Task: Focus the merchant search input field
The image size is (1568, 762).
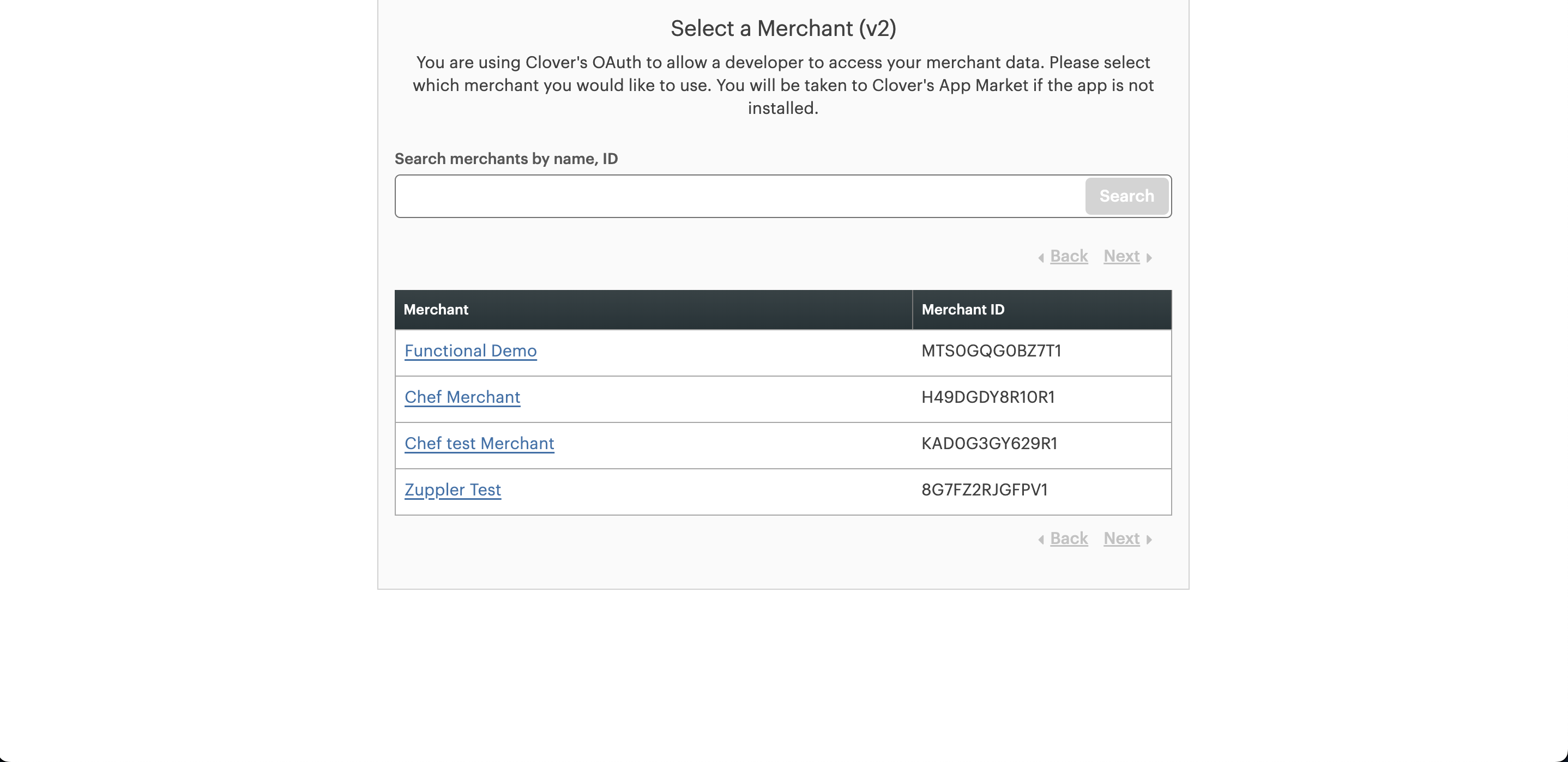Action: tap(739, 196)
